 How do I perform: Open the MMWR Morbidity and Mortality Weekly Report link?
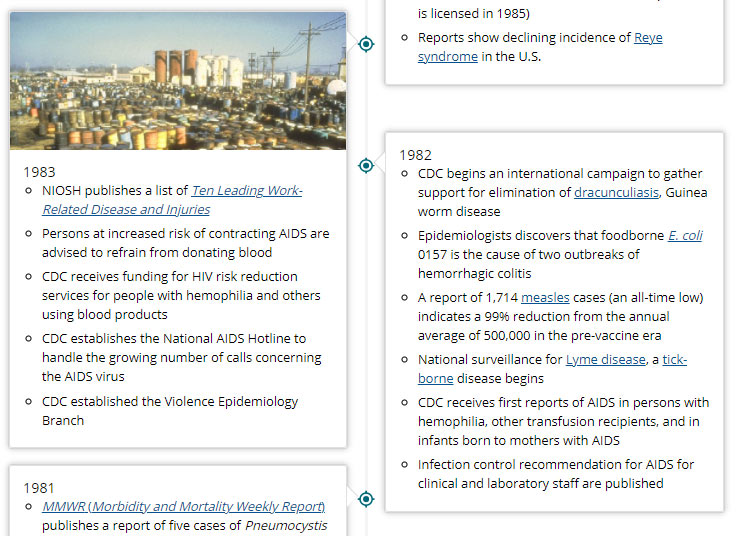pos(183,506)
